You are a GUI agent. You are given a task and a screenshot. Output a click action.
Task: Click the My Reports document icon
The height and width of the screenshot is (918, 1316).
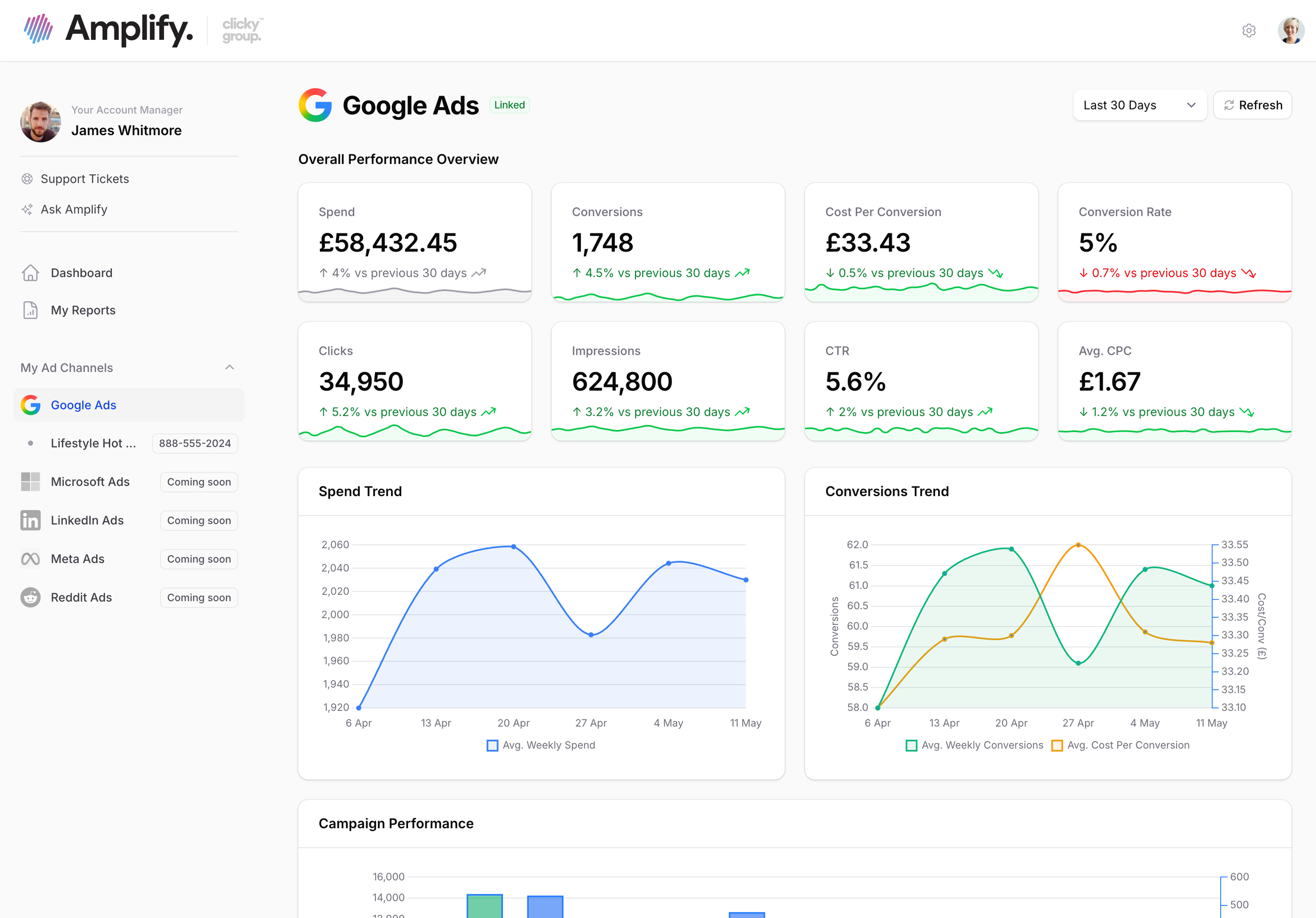(30, 310)
